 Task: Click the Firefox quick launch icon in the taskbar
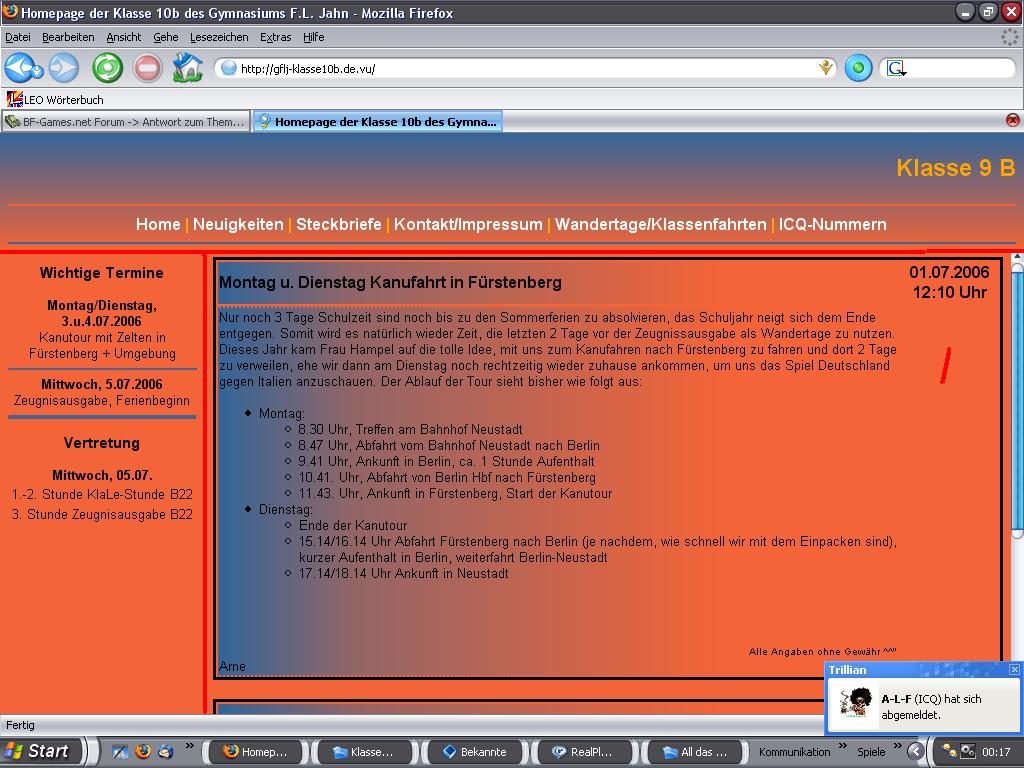click(x=143, y=751)
